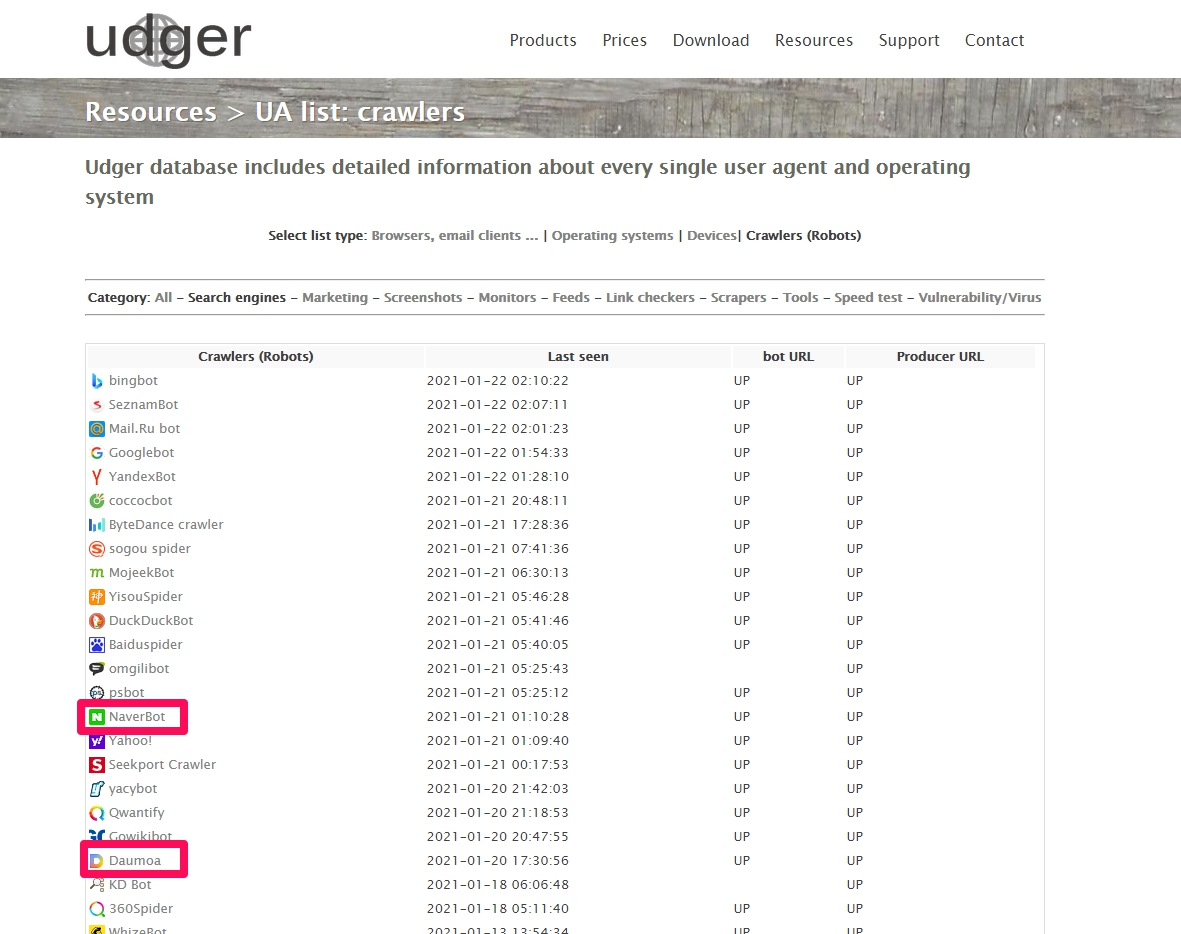The height and width of the screenshot is (934, 1181).
Task: Click the MojeekBot icon
Action: click(x=96, y=573)
